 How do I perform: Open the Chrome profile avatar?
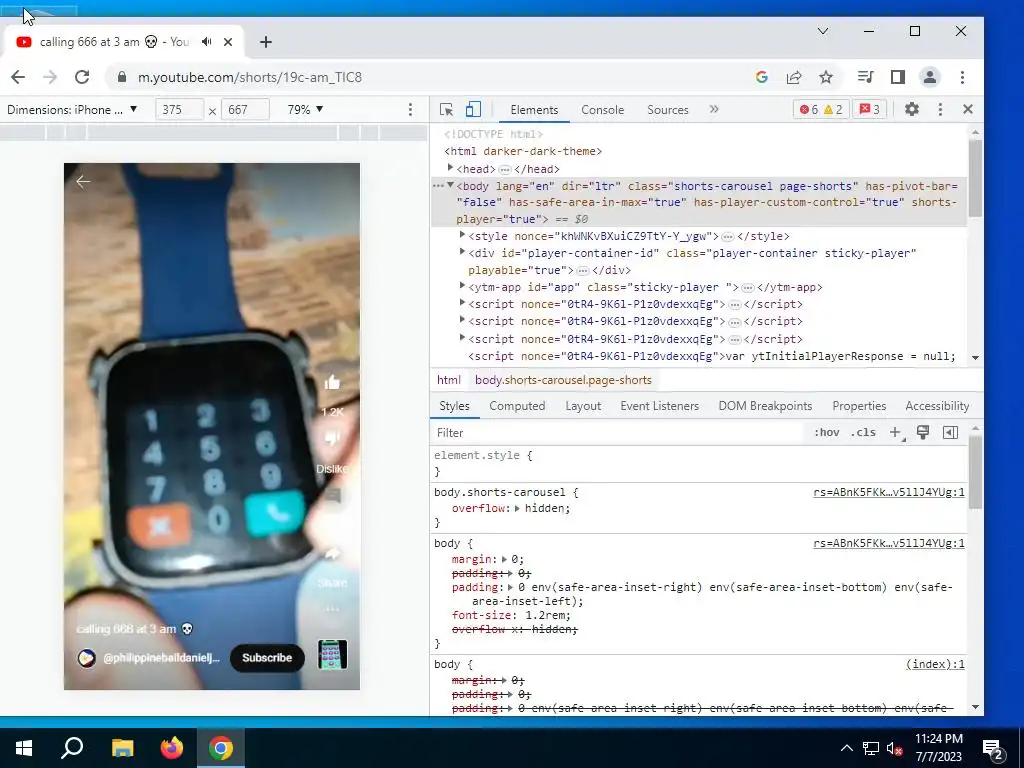click(x=929, y=77)
